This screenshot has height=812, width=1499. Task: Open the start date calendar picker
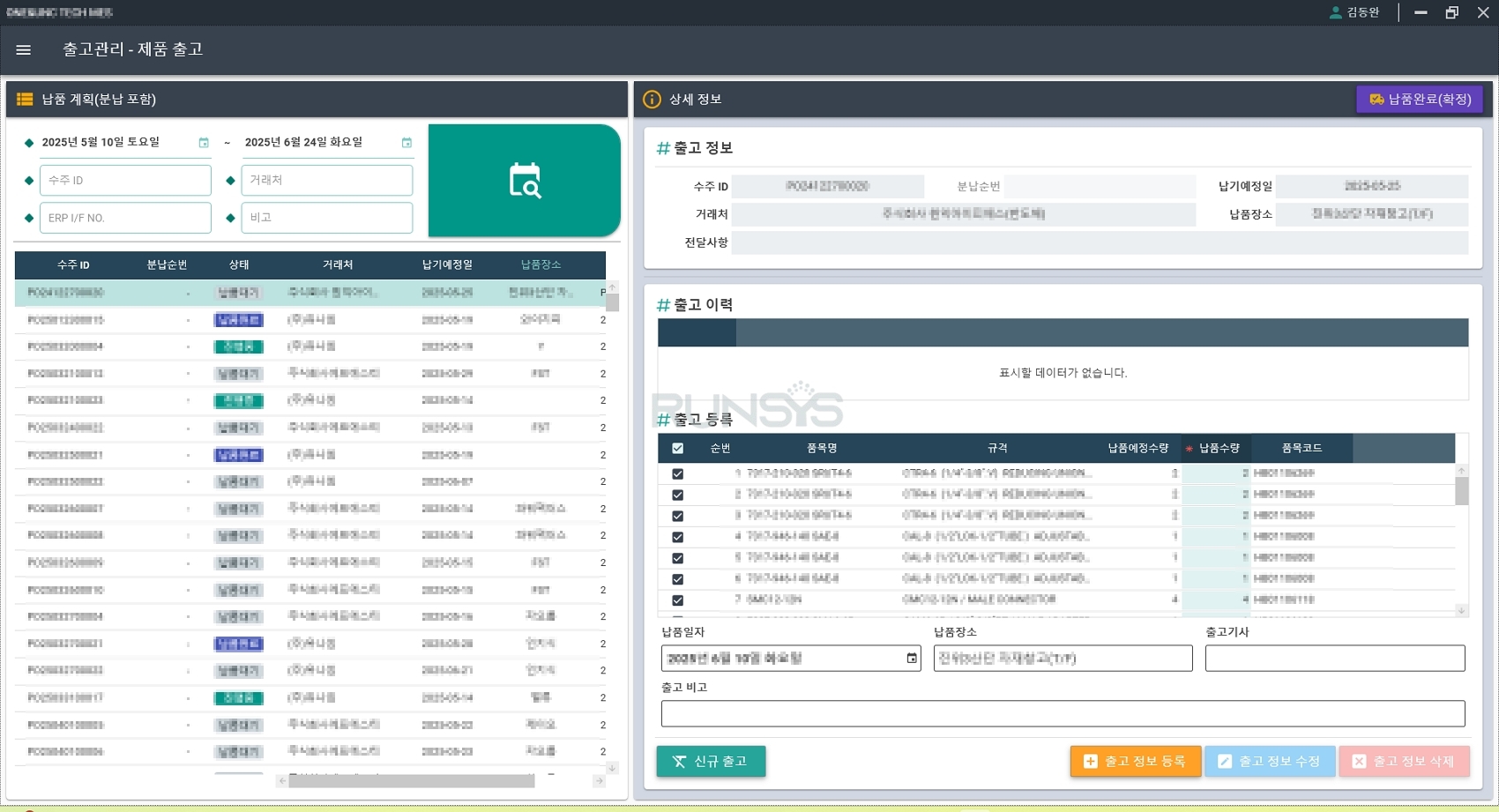point(205,141)
